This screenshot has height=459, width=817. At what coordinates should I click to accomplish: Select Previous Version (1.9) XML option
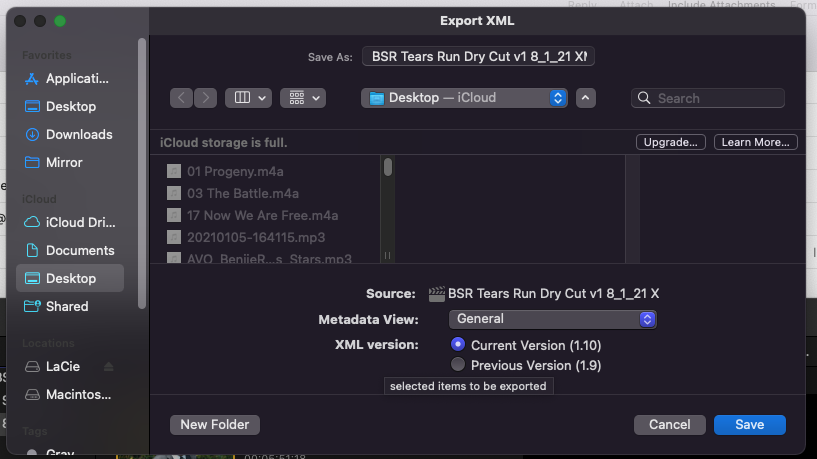tap(458, 365)
